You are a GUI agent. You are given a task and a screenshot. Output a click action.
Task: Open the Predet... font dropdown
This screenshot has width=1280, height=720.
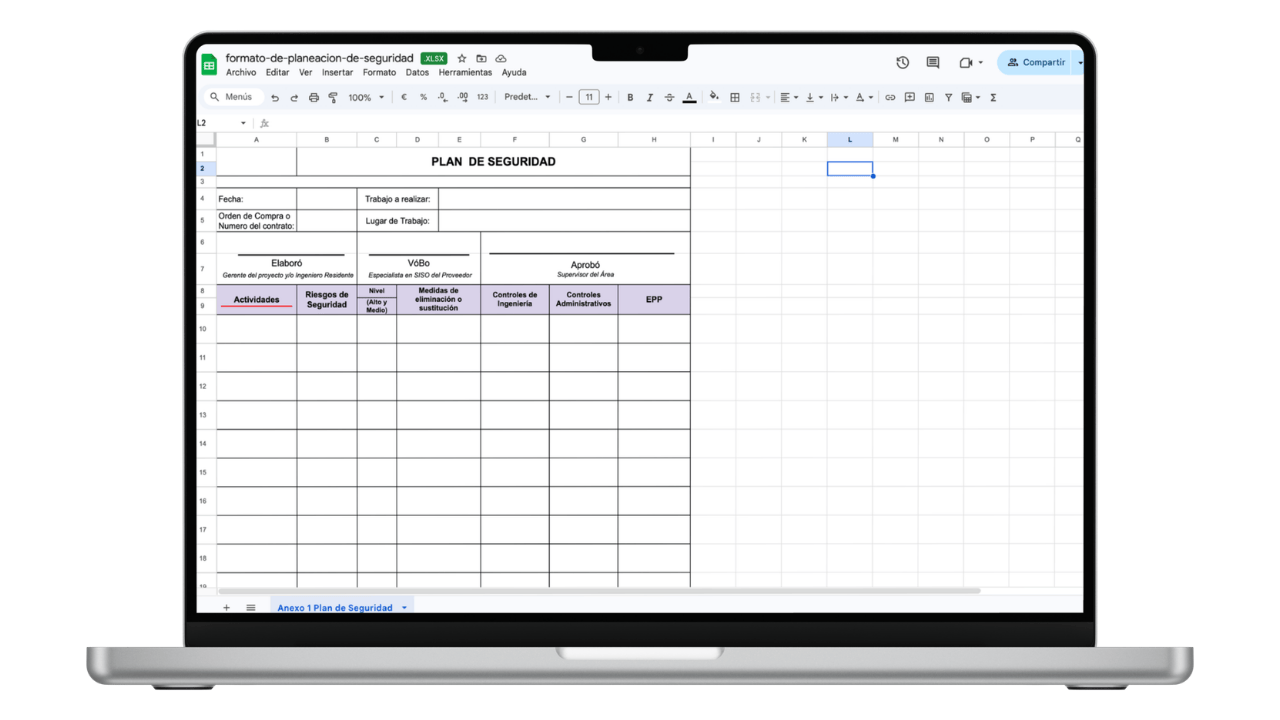pos(527,98)
